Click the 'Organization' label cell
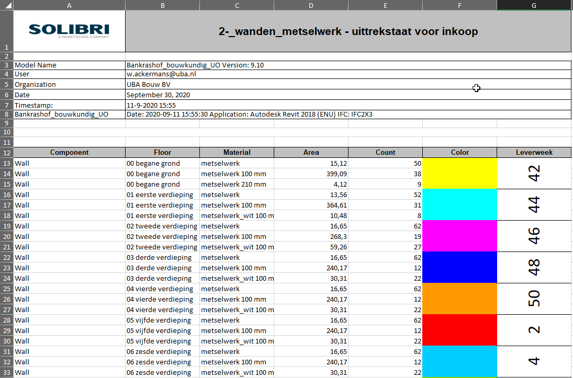 click(69, 84)
